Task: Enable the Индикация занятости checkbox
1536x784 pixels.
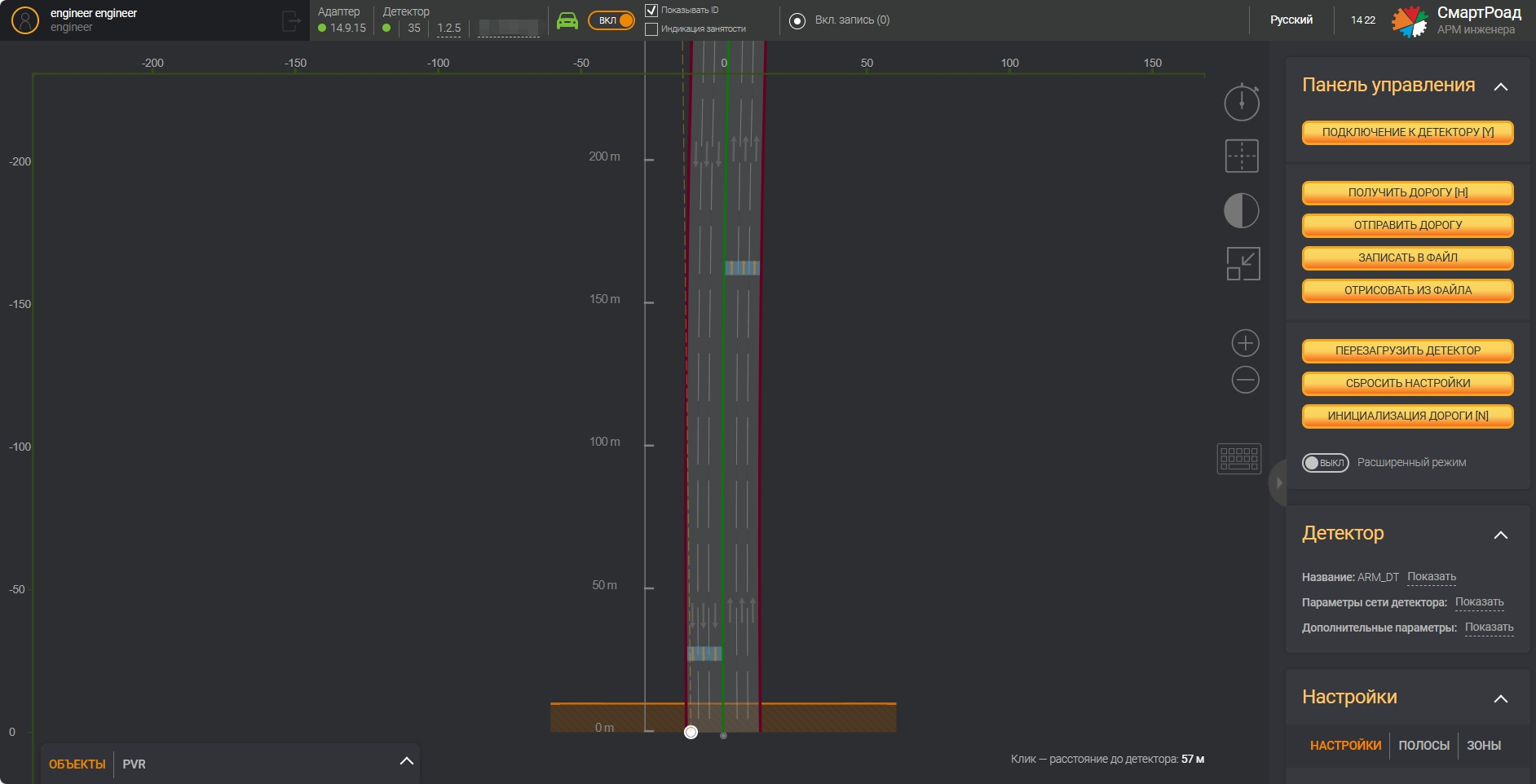Action: coord(651,29)
